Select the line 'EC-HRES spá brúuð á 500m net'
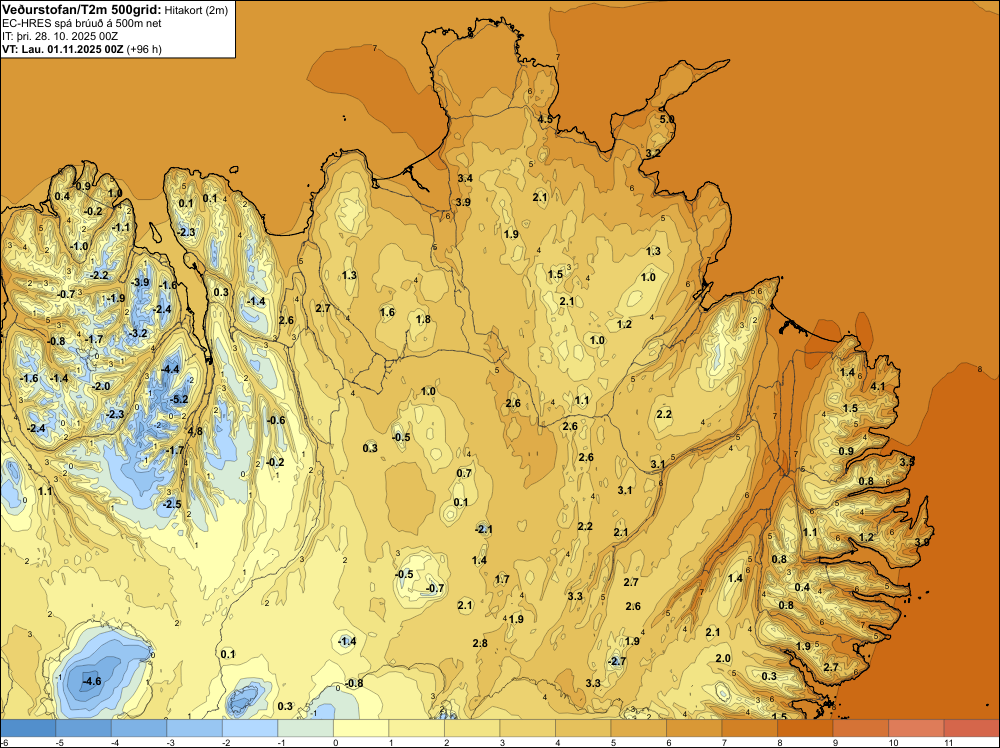Viewport: 1000px width, 748px height. click(82, 23)
